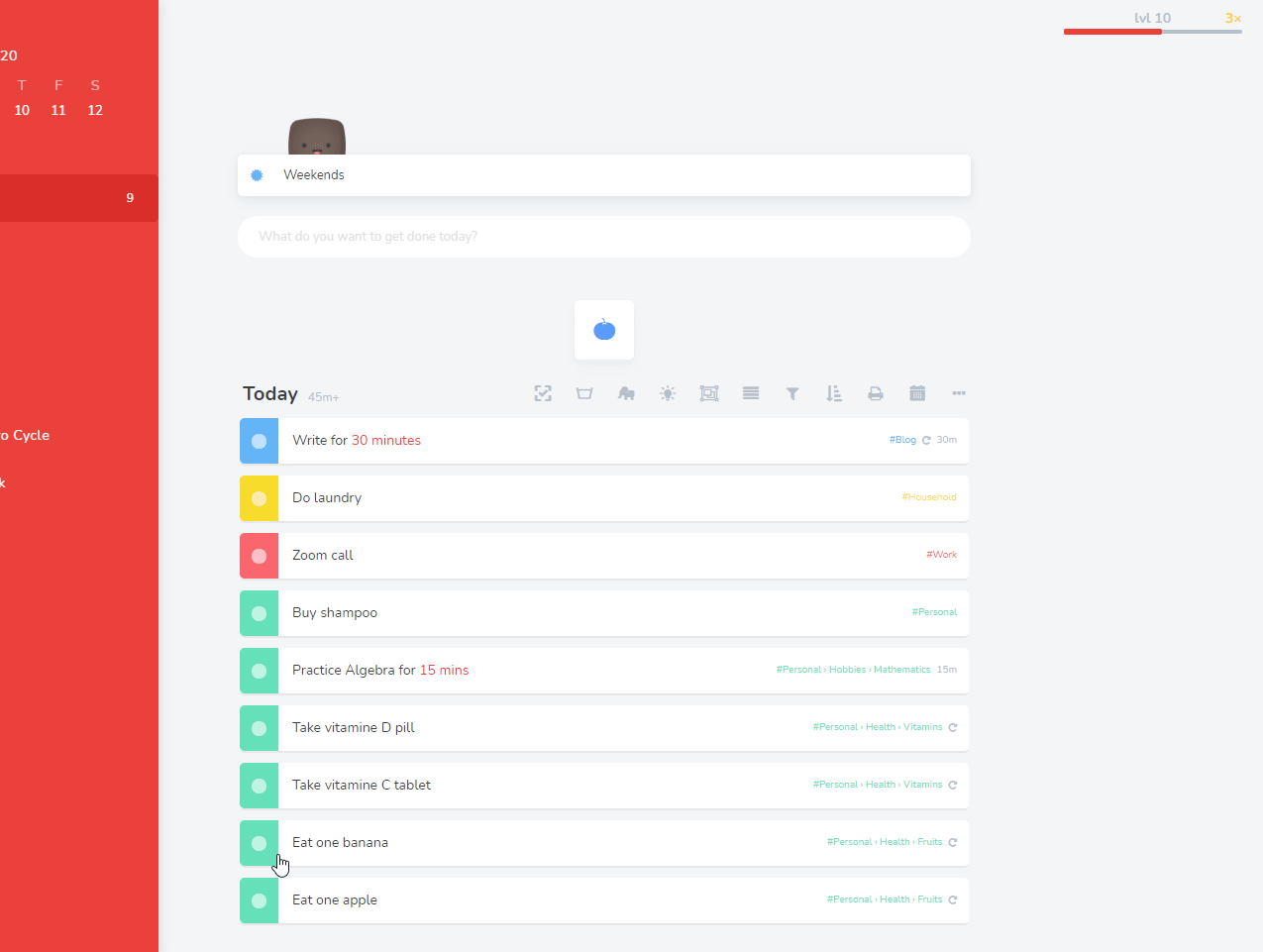Mark Do laundry as done

pyautogui.click(x=259, y=498)
